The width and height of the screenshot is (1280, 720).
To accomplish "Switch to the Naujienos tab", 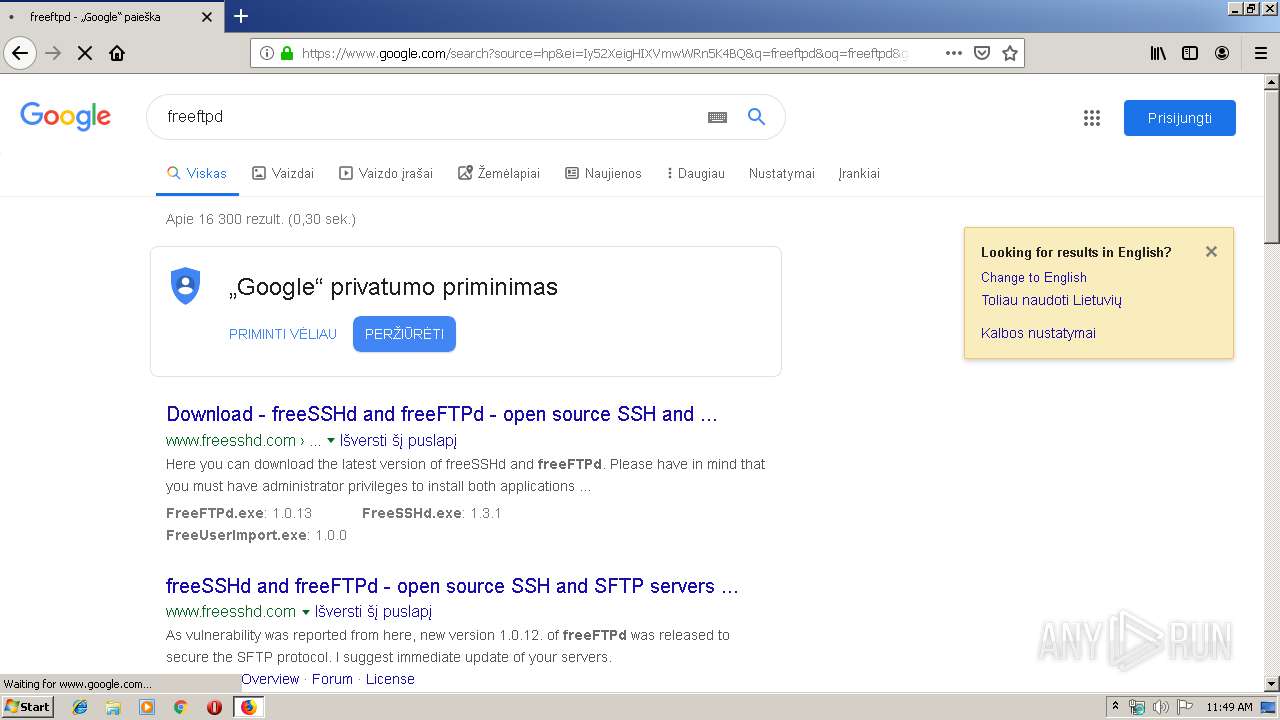I will point(604,173).
